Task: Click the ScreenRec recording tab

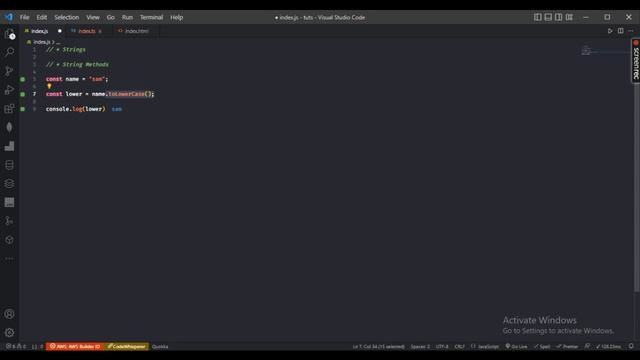Action: pyautogui.click(x=636, y=60)
